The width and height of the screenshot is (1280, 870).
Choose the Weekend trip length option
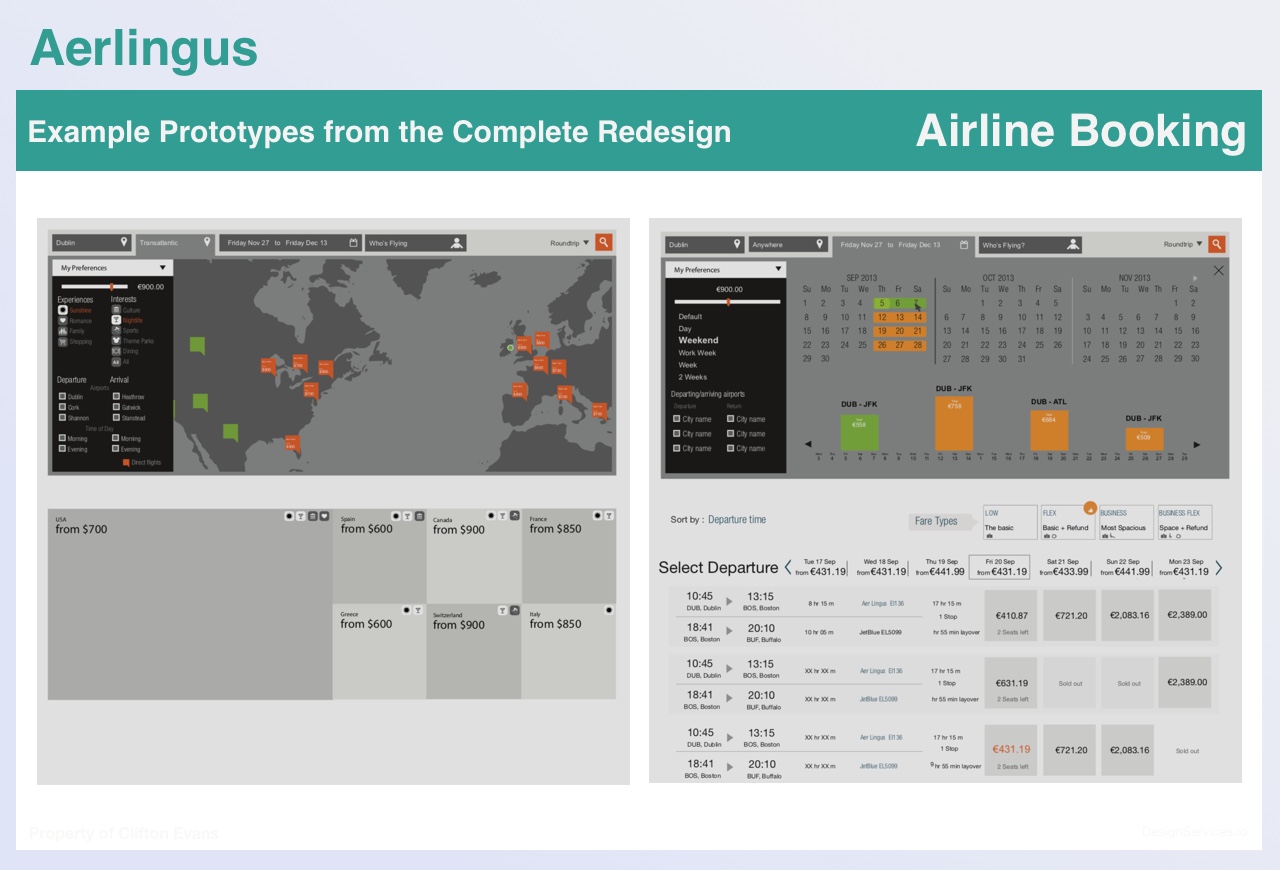(698, 341)
